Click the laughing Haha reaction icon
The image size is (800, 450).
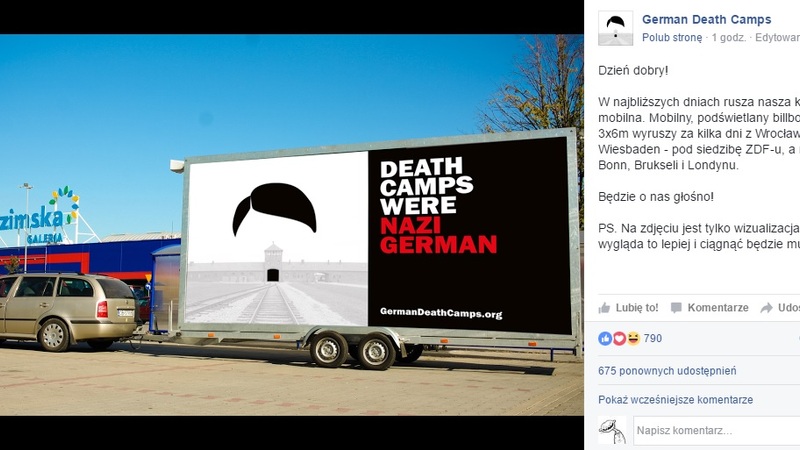point(632,339)
